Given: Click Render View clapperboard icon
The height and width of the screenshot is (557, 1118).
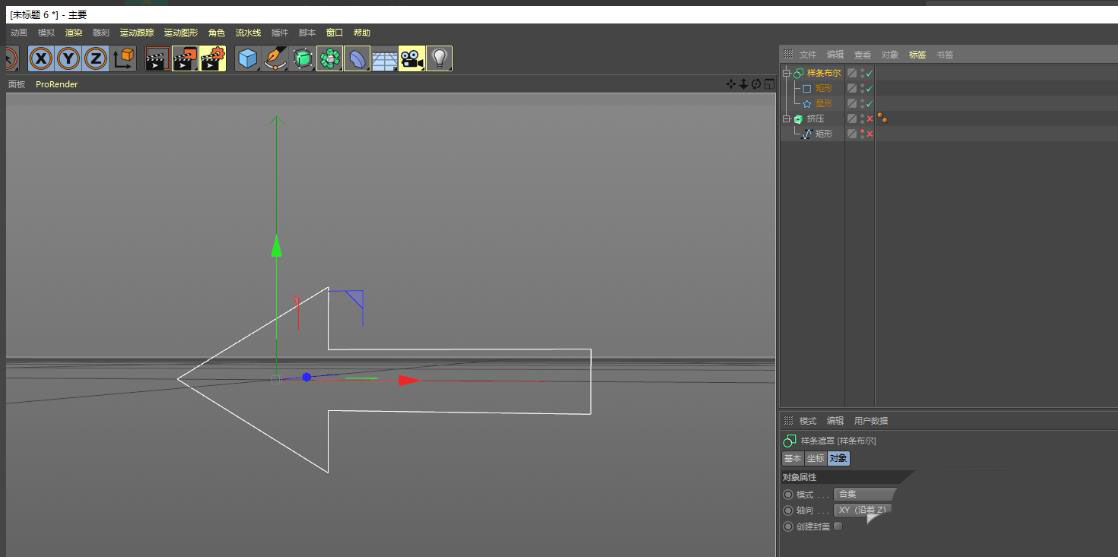Looking at the screenshot, I should click(158, 59).
